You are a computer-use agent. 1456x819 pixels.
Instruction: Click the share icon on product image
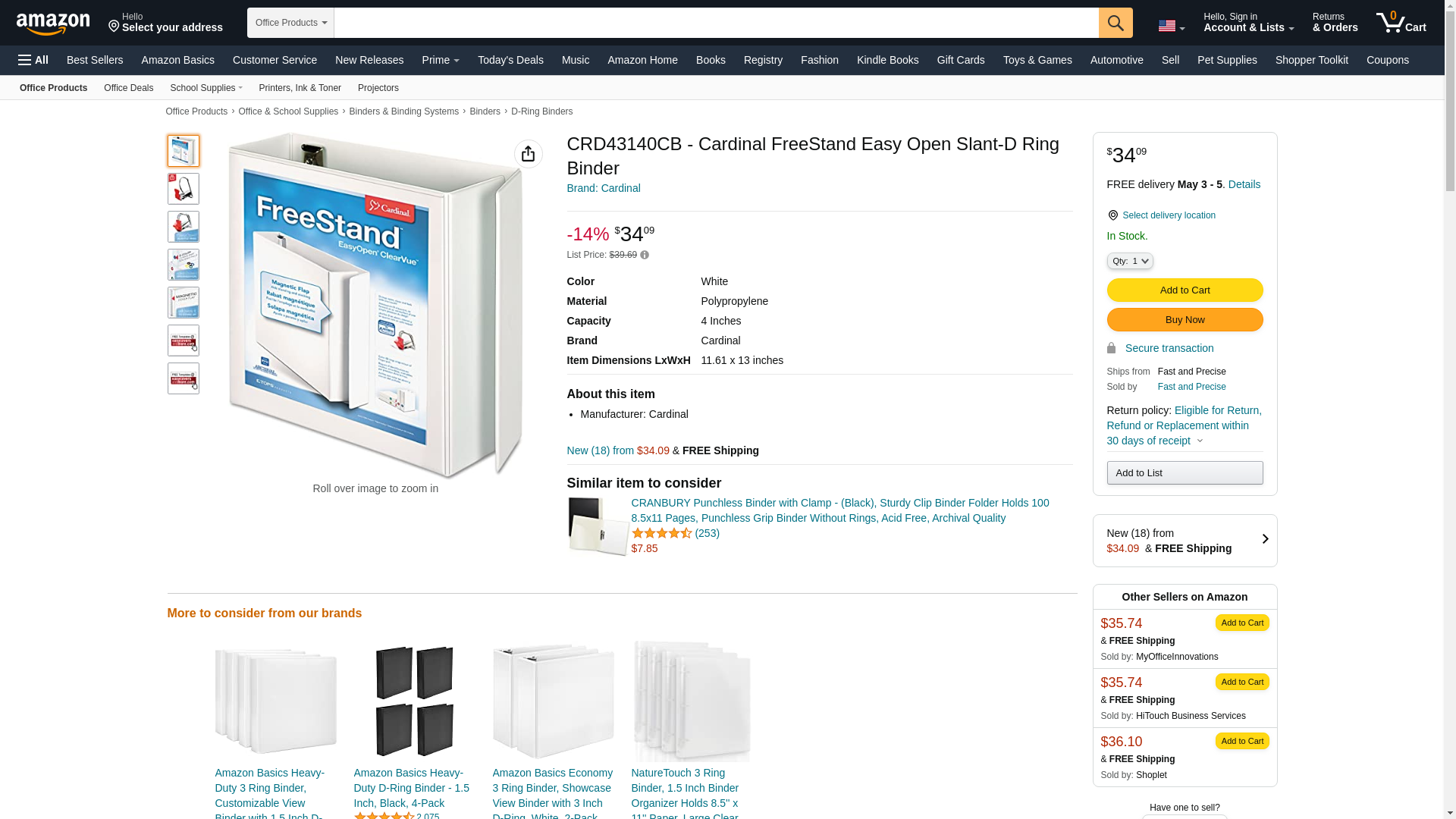[x=529, y=154]
